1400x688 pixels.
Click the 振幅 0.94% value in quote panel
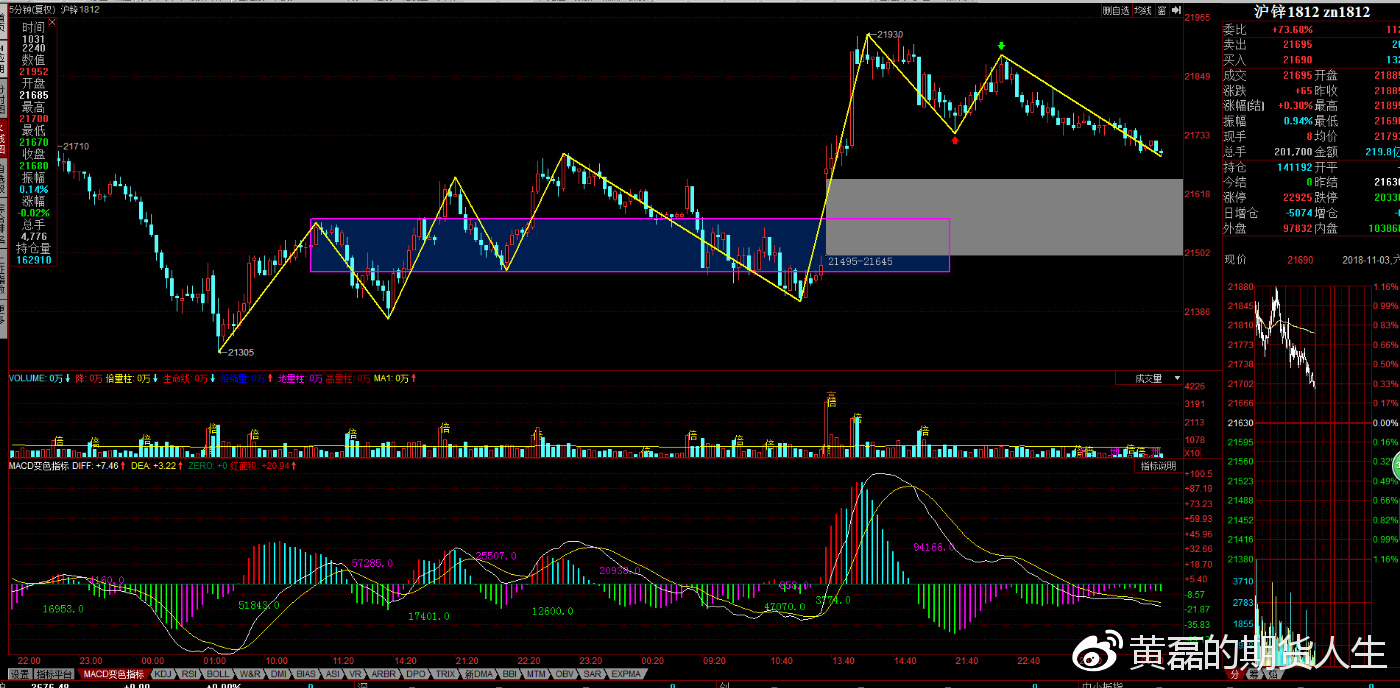pos(1297,121)
